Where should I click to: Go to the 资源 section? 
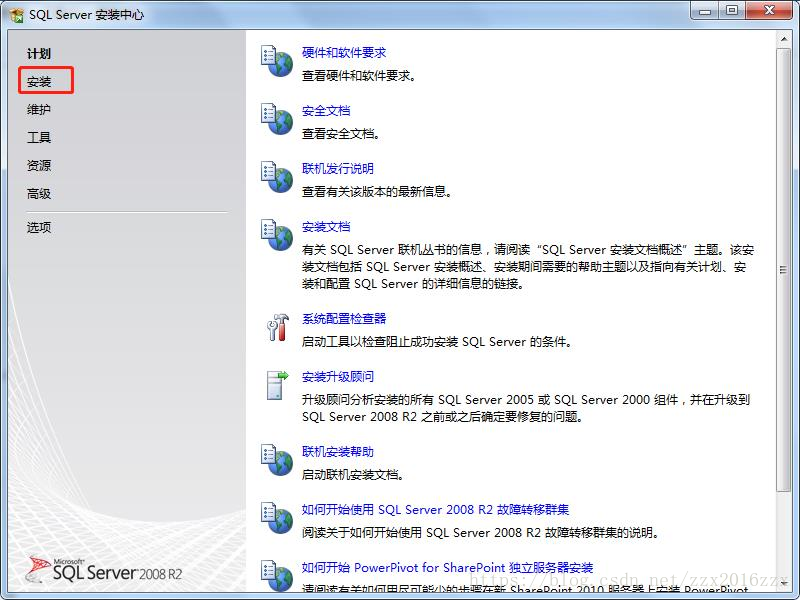39,165
